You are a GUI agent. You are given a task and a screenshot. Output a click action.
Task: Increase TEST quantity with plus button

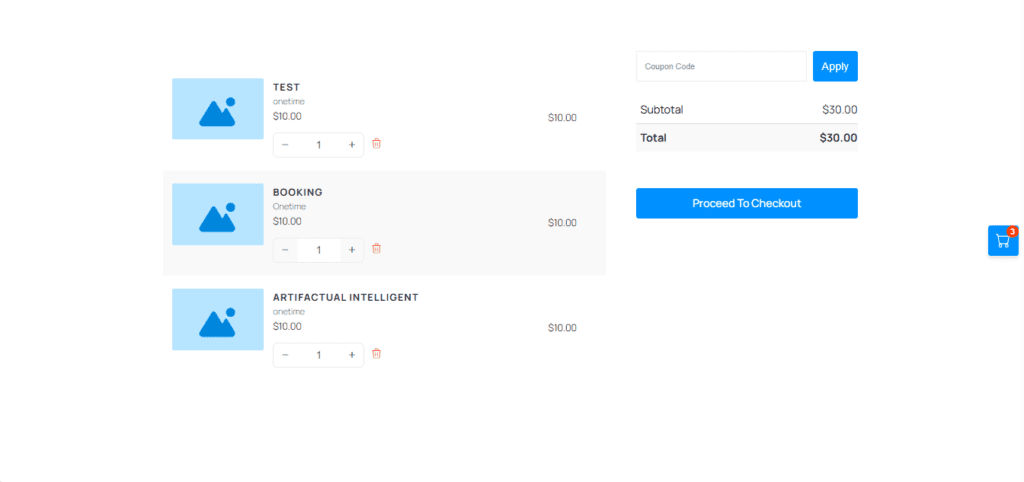352,145
